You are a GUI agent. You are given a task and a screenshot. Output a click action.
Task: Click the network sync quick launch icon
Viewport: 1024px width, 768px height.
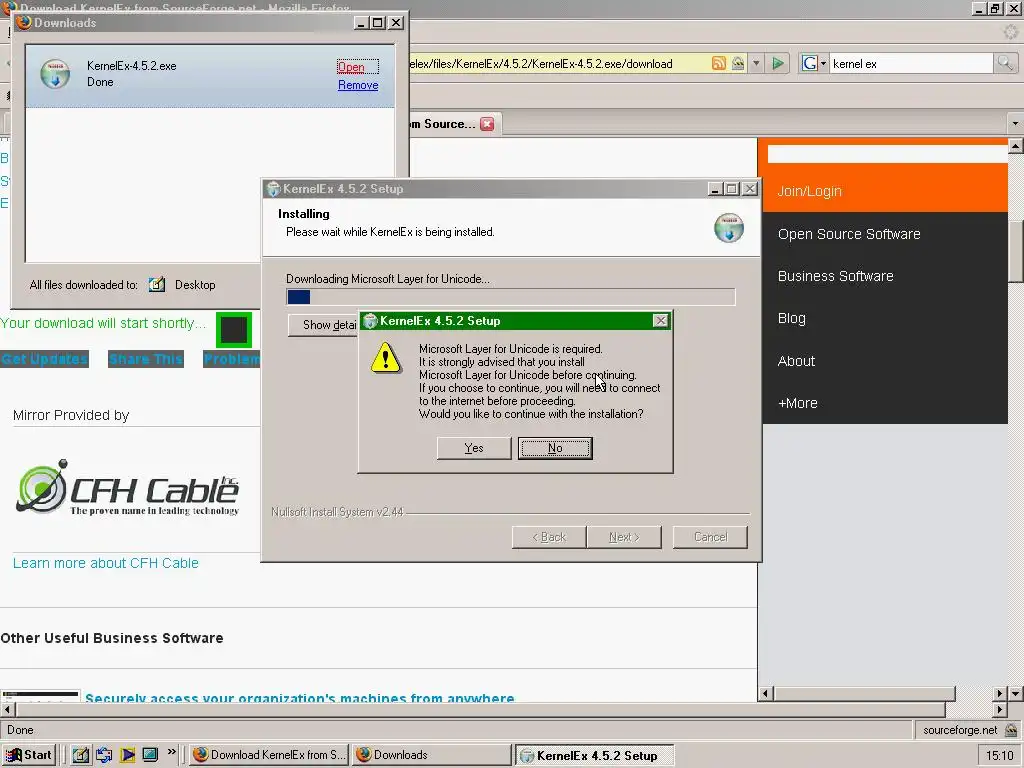104,755
